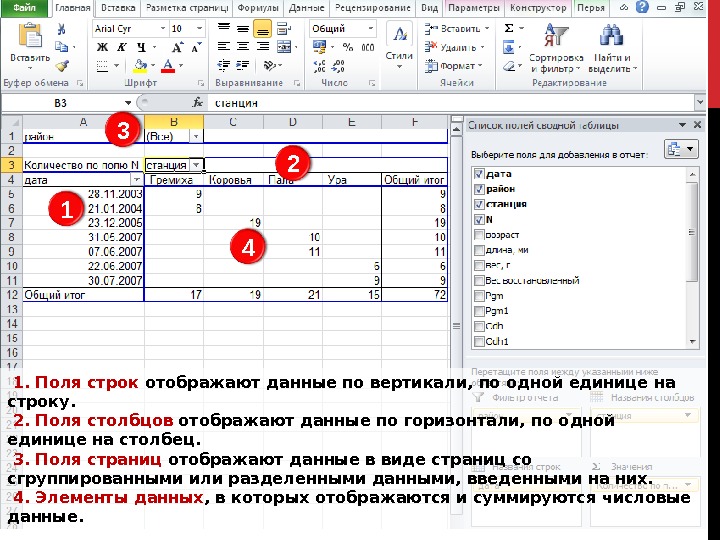Apply fill color with paint bucket icon

(x=140, y=66)
